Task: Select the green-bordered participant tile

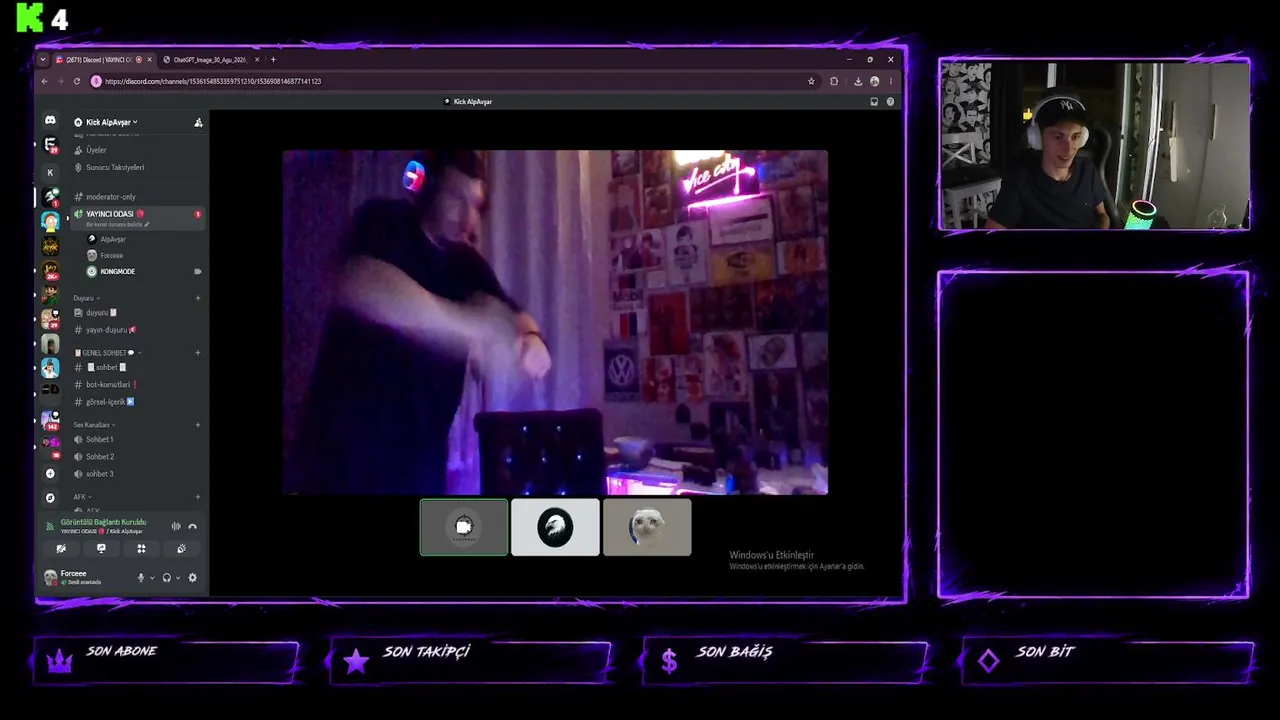Action: click(x=464, y=527)
